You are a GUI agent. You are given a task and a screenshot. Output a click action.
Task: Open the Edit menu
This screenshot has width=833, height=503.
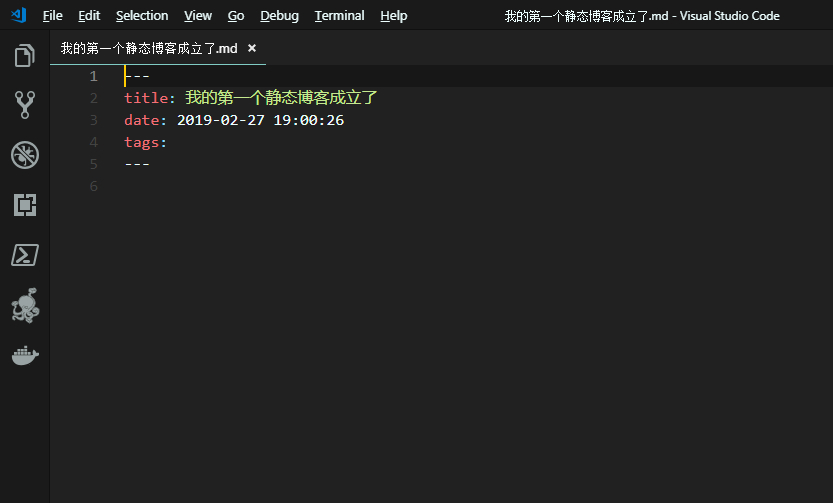pyautogui.click(x=89, y=16)
